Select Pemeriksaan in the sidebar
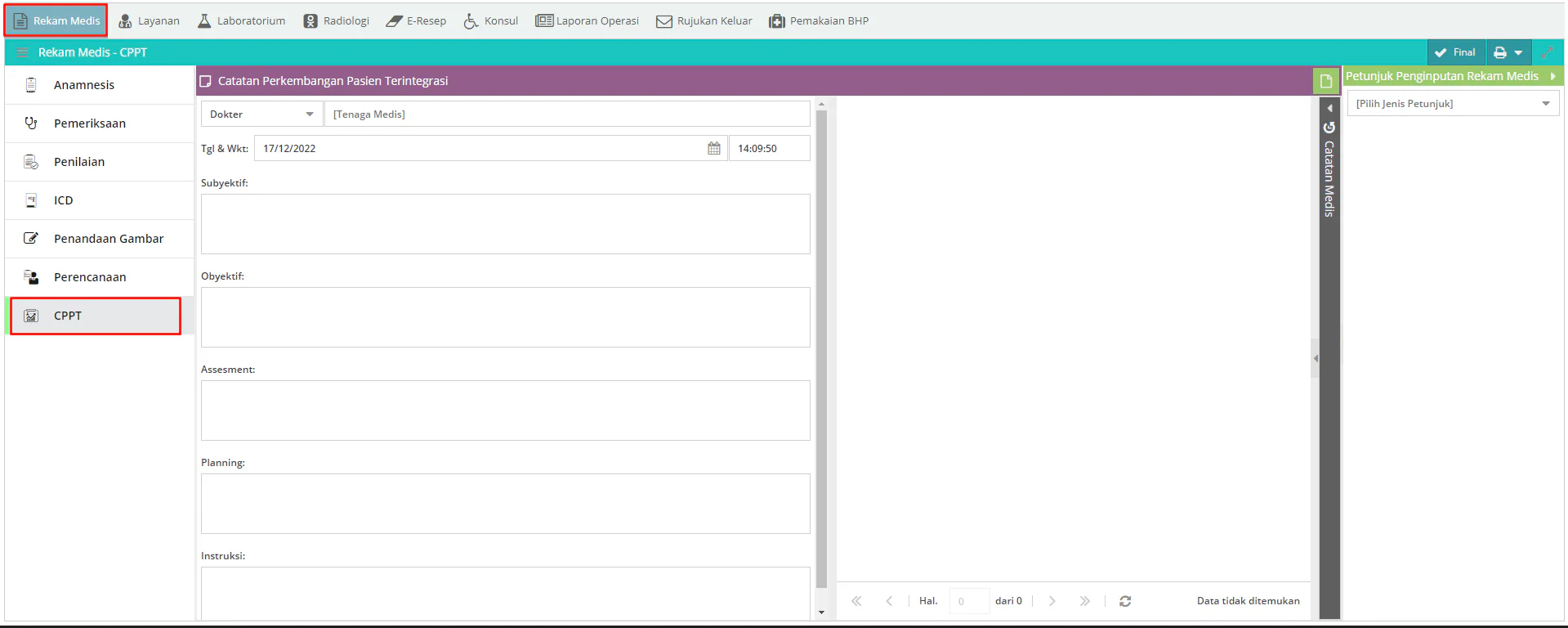The image size is (1568, 628). tap(99, 123)
